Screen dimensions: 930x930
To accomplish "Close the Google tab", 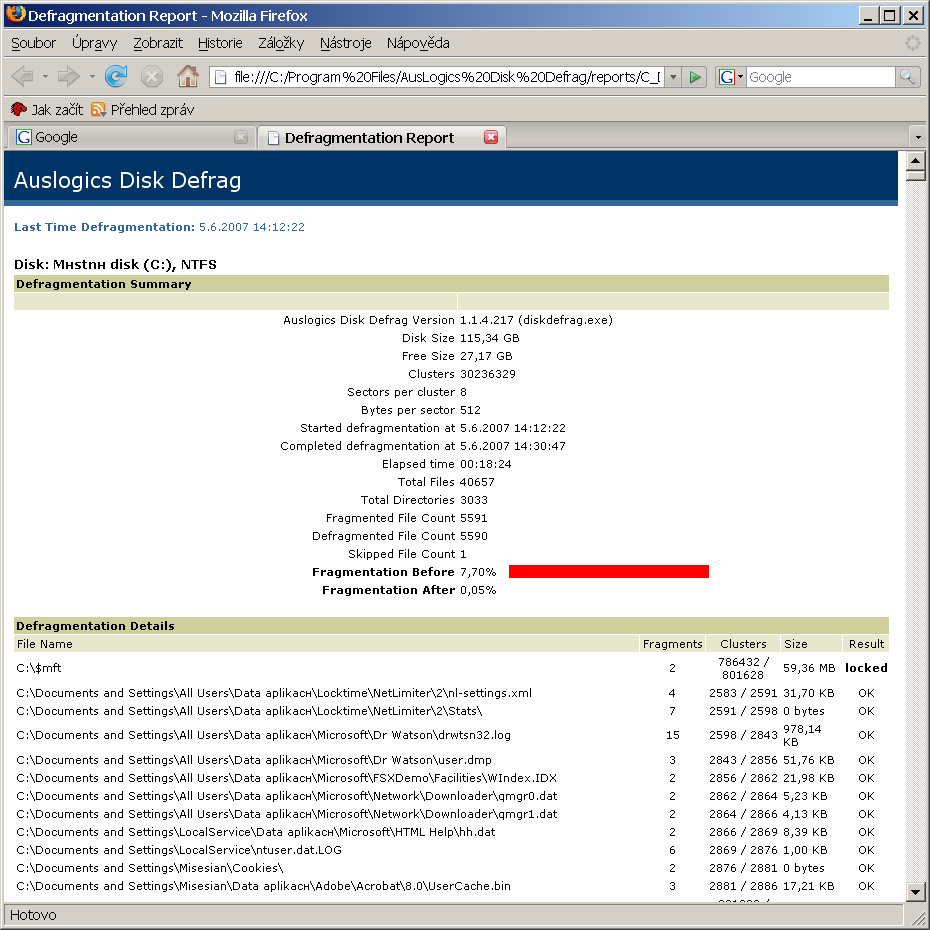I will 241,137.
